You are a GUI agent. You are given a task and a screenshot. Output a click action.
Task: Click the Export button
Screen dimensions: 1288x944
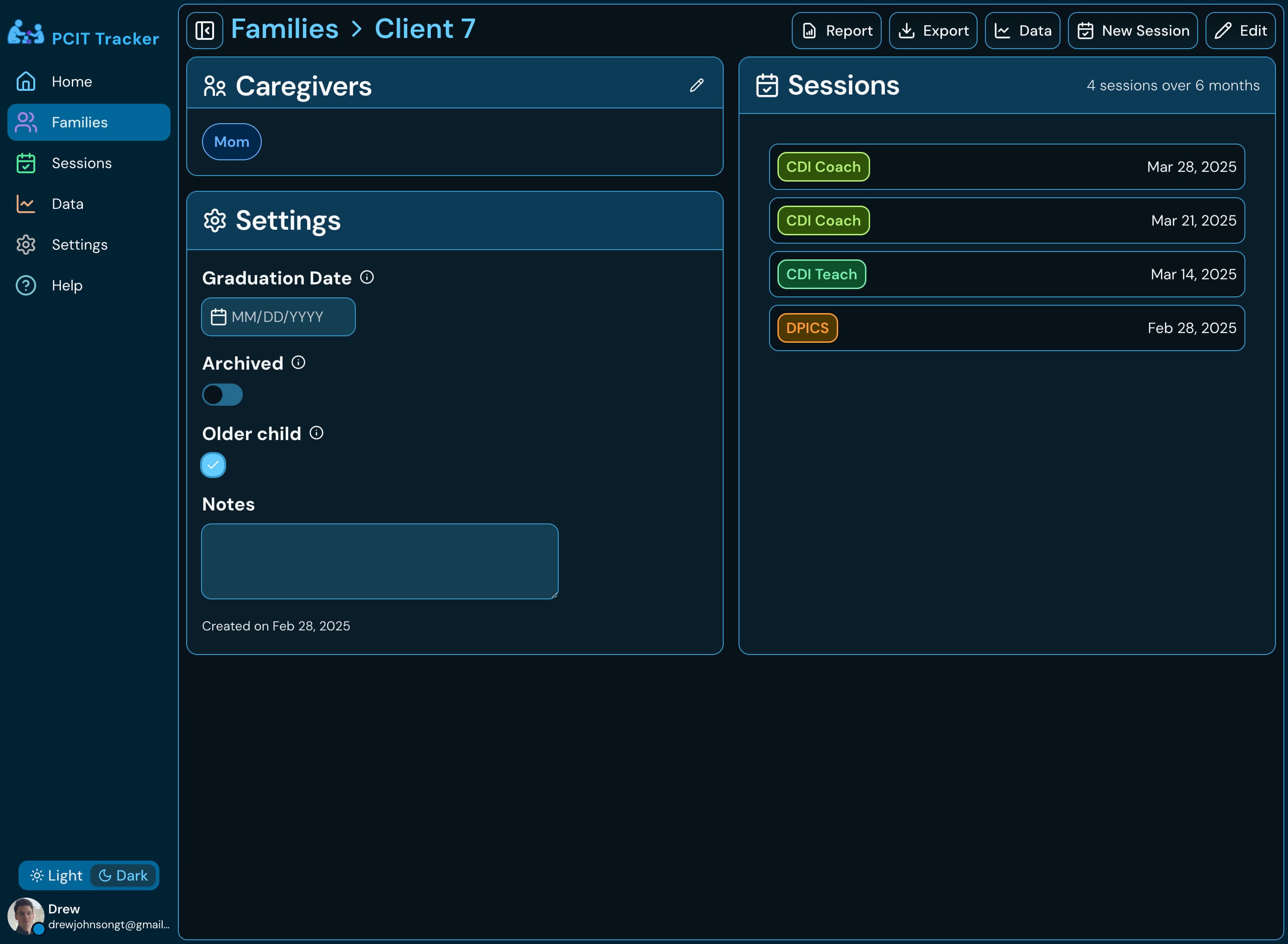click(x=933, y=31)
